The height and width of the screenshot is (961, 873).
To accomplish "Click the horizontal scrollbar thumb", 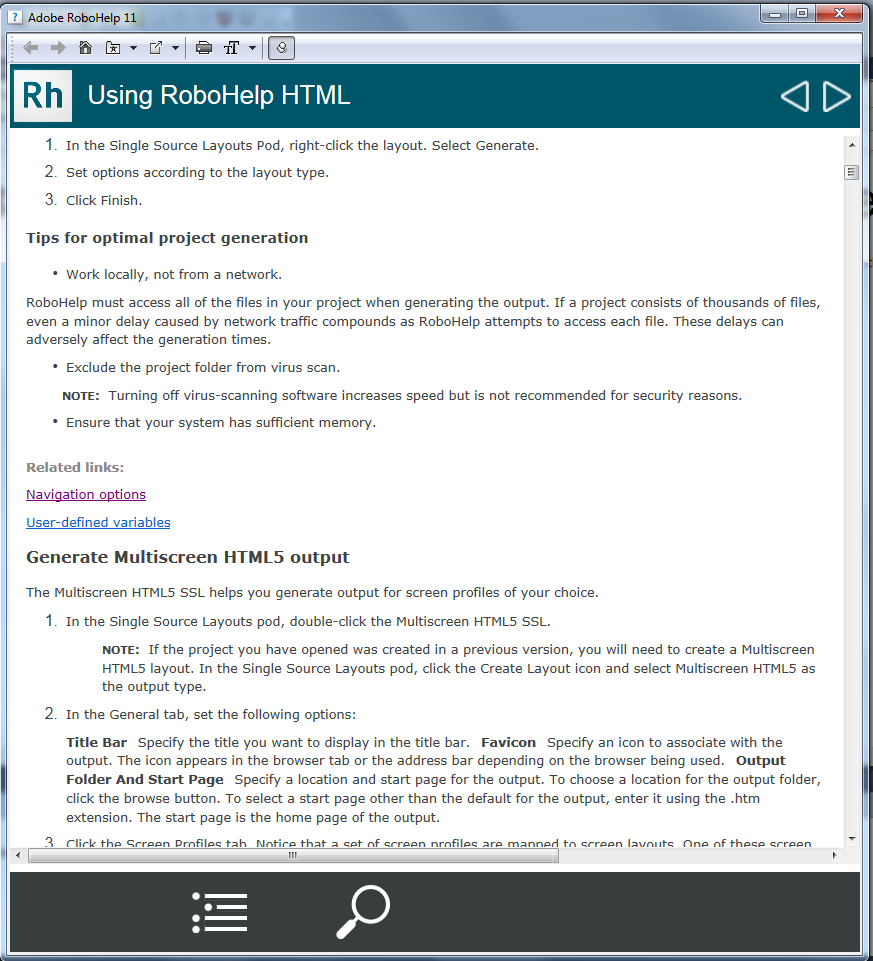I will pos(293,855).
